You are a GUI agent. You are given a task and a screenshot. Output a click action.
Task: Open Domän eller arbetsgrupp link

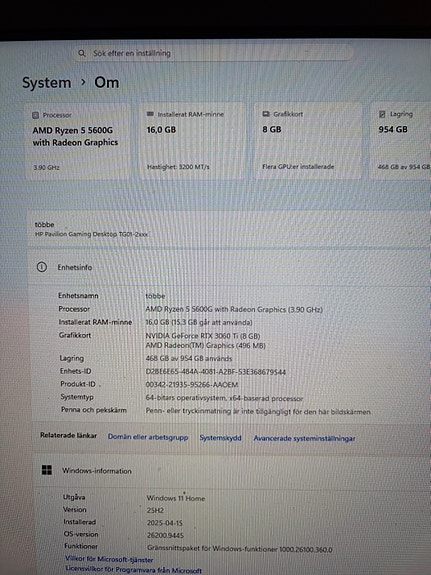pos(148,437)
